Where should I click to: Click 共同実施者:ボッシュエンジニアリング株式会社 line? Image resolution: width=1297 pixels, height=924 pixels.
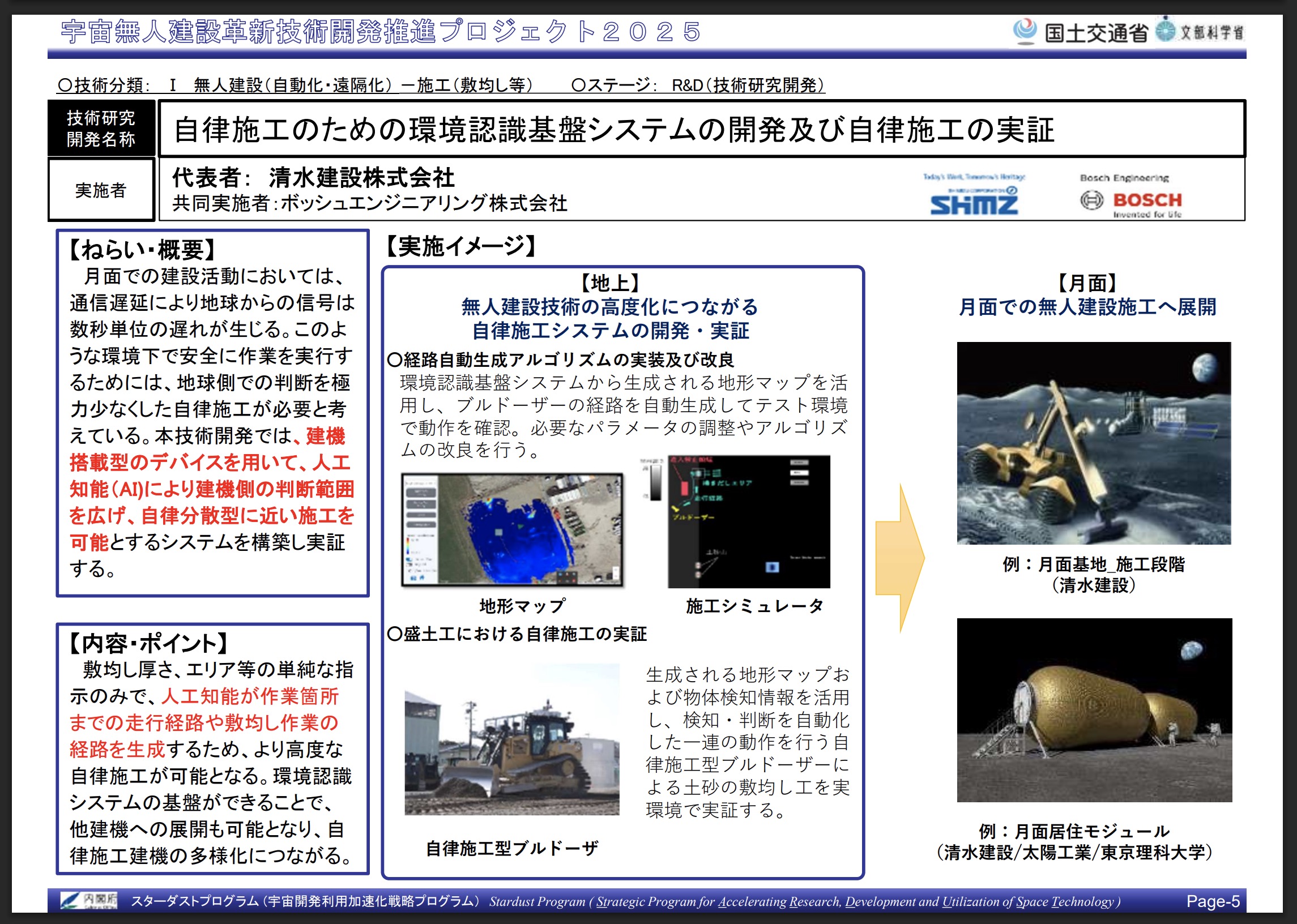[370, 203]
